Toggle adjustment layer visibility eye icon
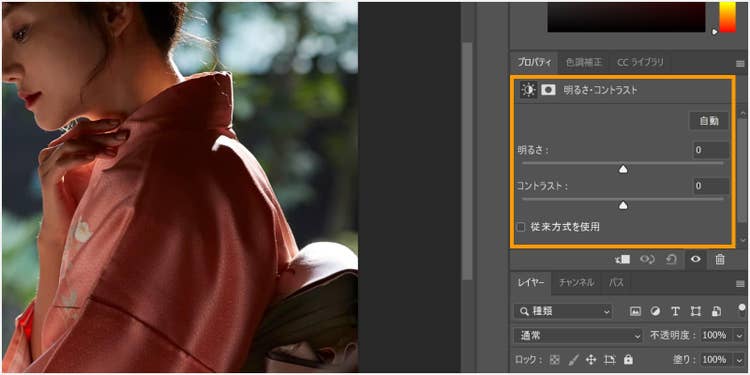The image size is (750, 375). (x=695, y=259)
